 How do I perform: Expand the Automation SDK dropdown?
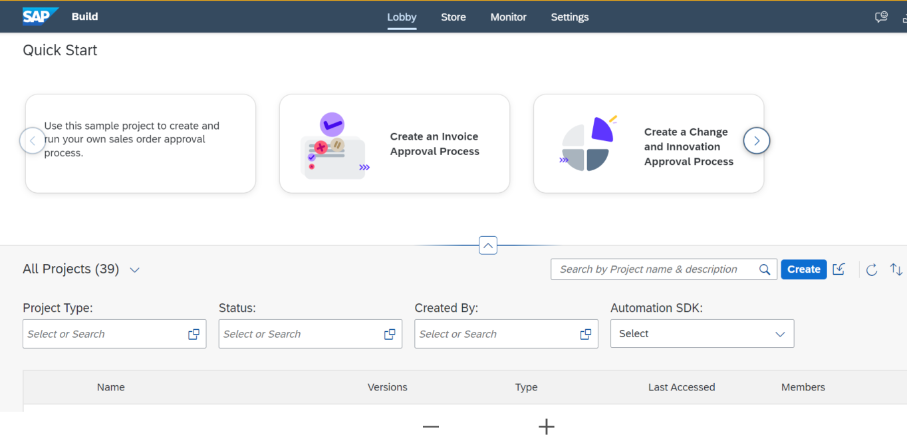click(780, 334)
